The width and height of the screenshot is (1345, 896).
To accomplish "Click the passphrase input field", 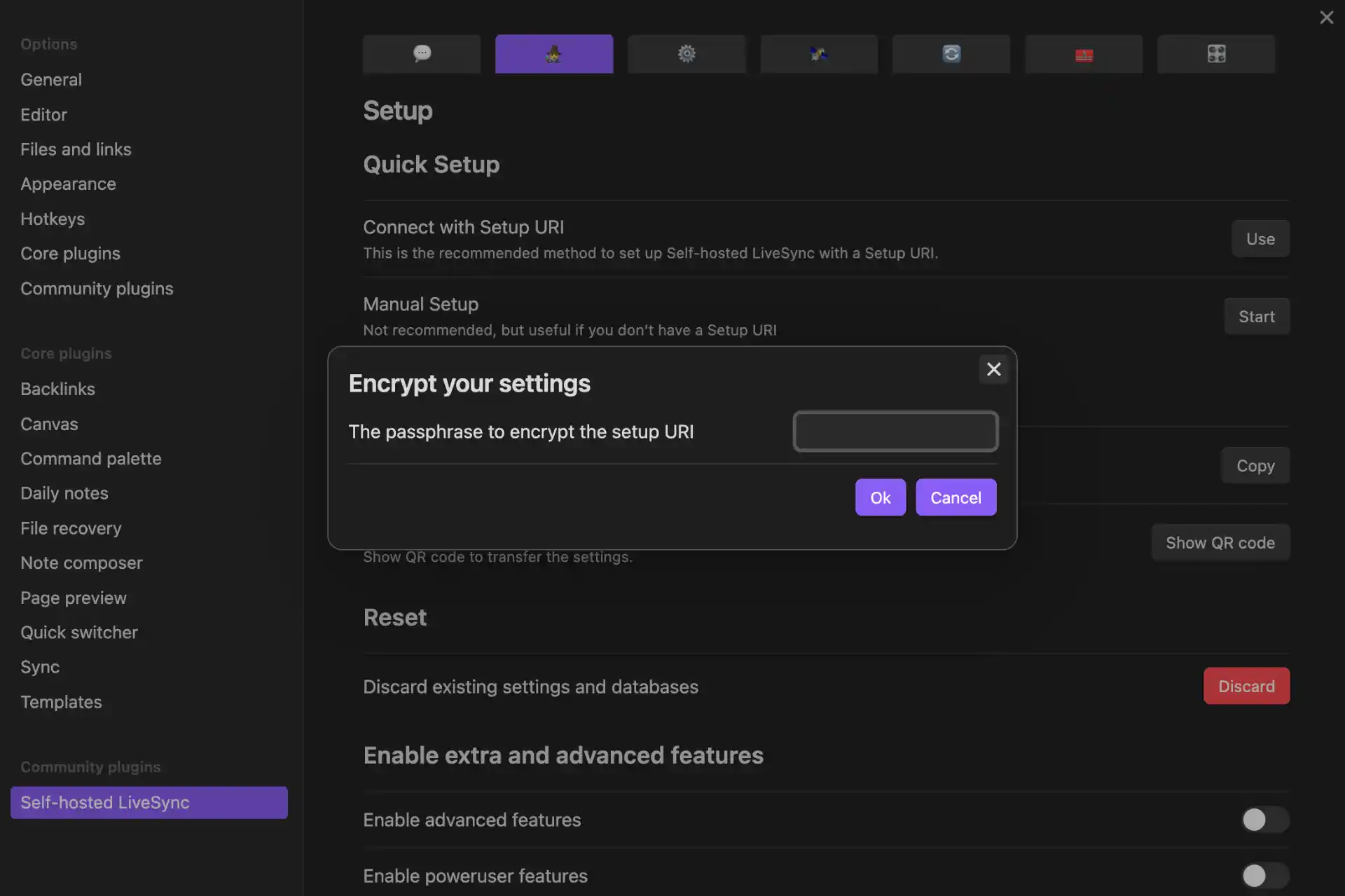I will pyautogui.click(x=895, y=432).
